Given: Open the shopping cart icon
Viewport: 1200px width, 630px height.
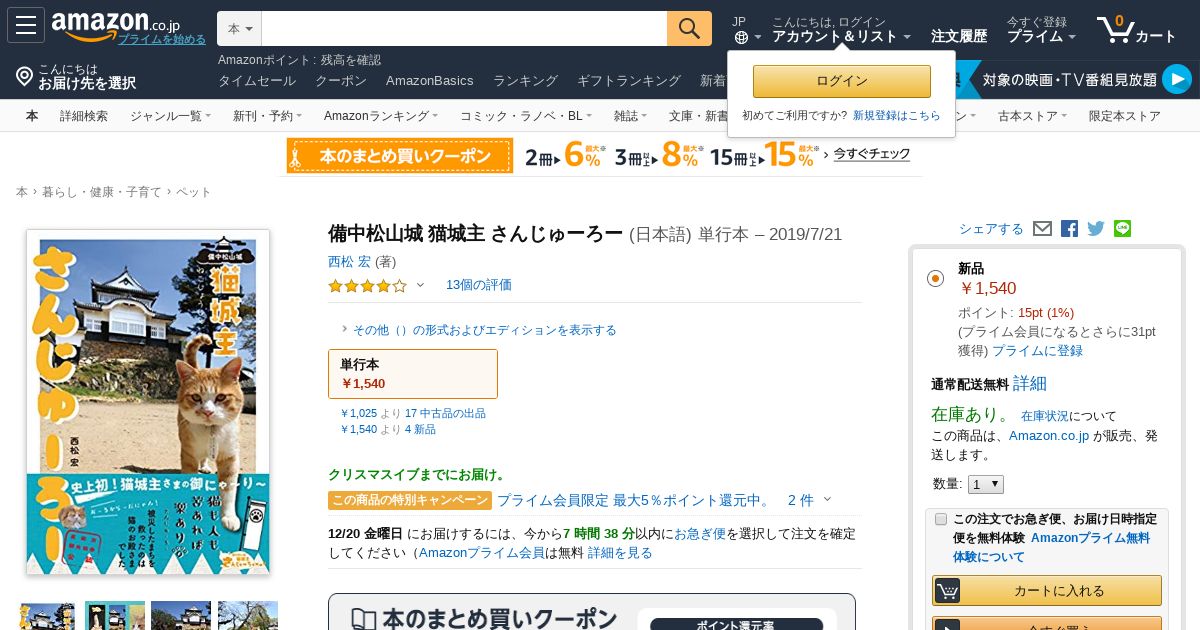Looking at the screenshot, I should (1136, 29).
